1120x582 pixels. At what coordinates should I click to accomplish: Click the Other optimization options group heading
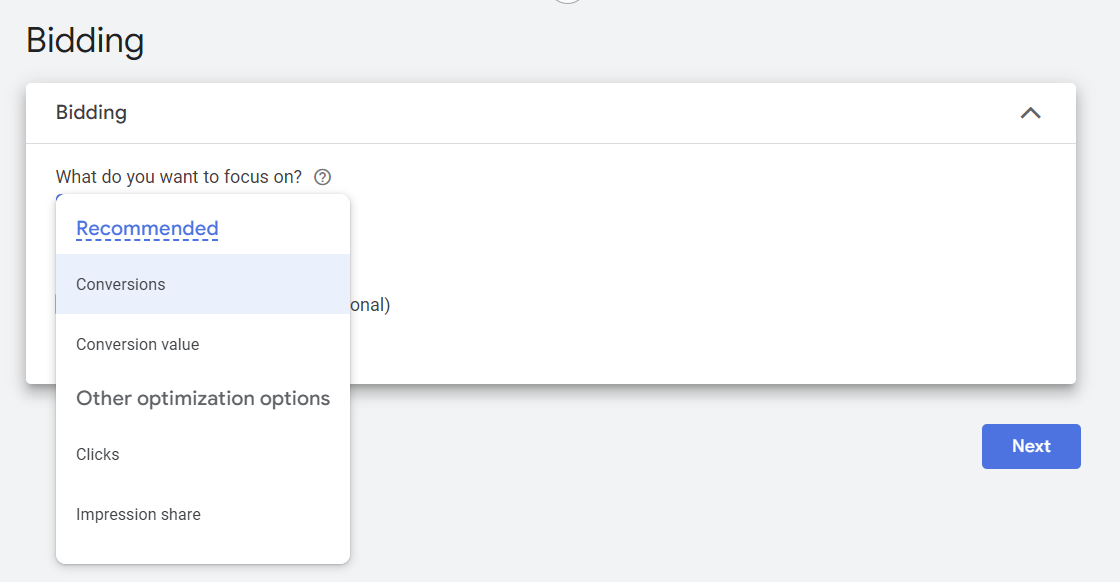(203, 398)
